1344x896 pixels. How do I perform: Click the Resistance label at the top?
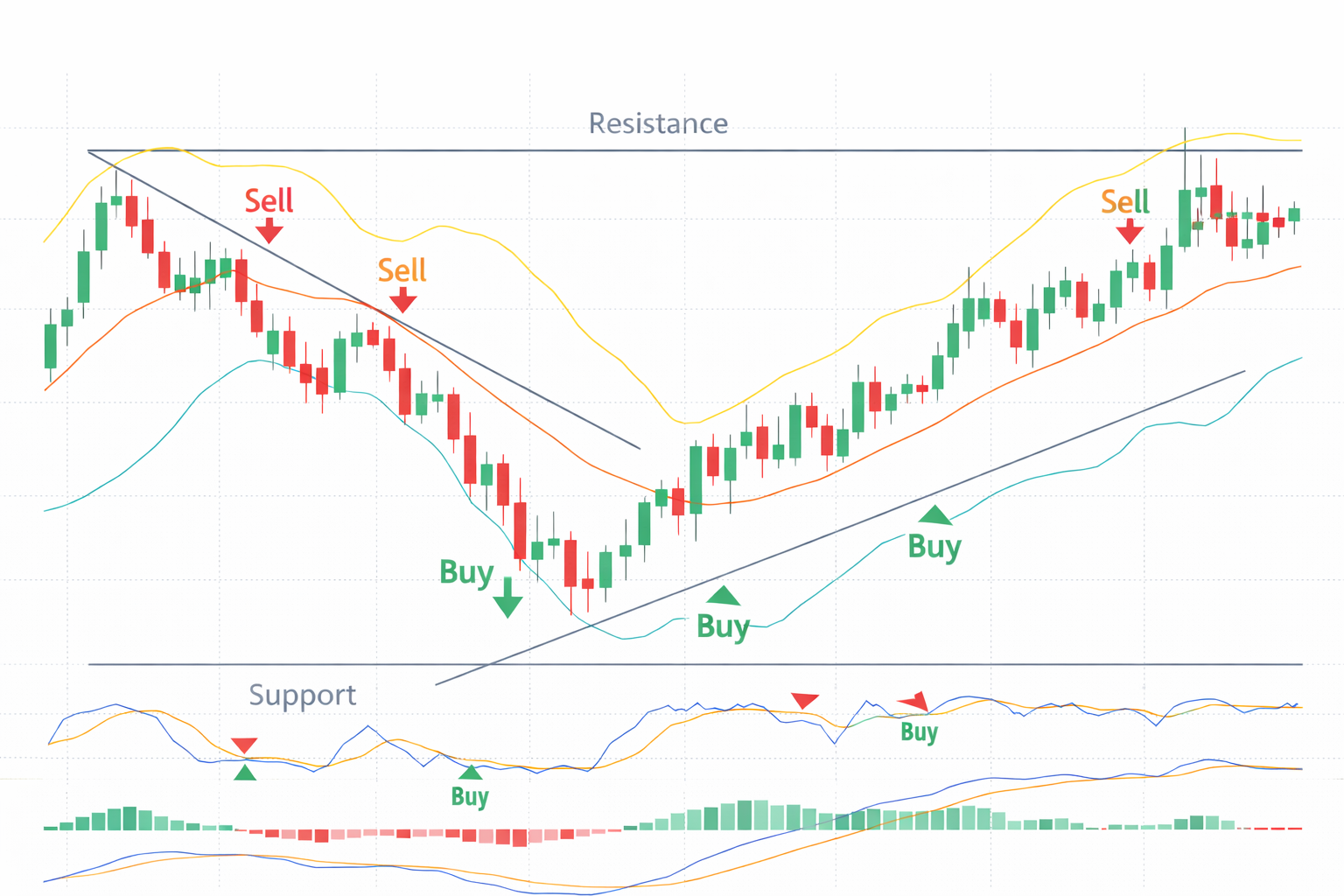pyautogui.click(x=658, y=124)
